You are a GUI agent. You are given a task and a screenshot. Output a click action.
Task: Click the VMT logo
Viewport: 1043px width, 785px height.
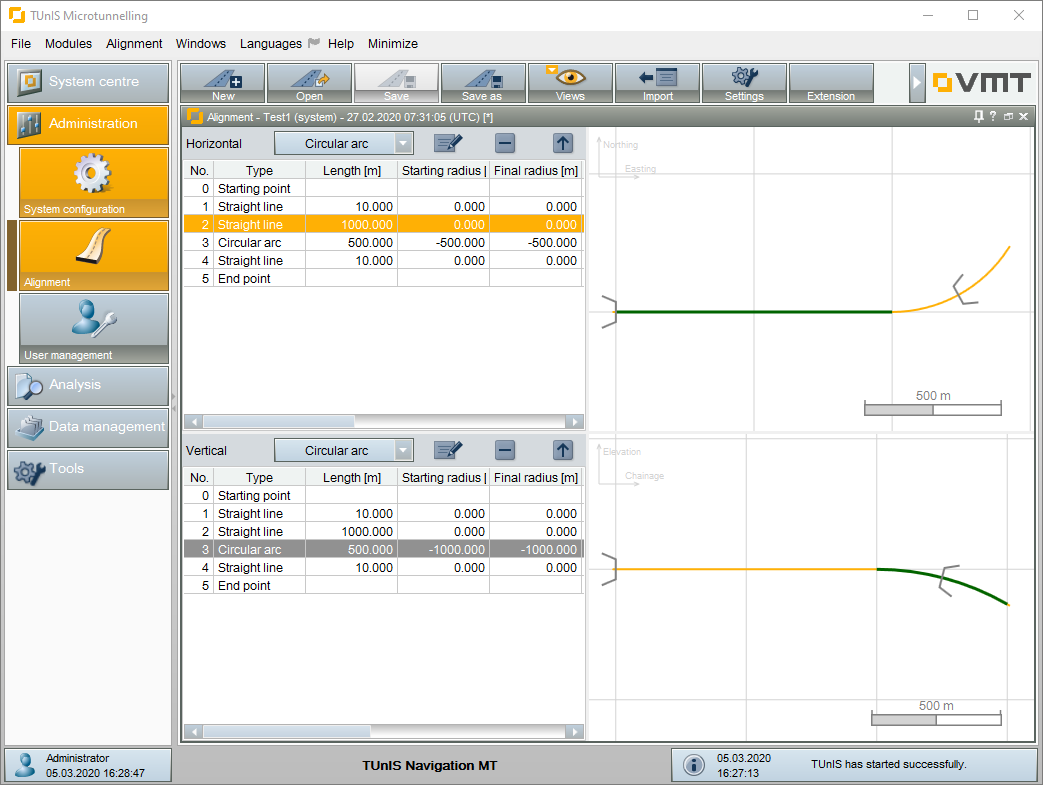(980, 83)
